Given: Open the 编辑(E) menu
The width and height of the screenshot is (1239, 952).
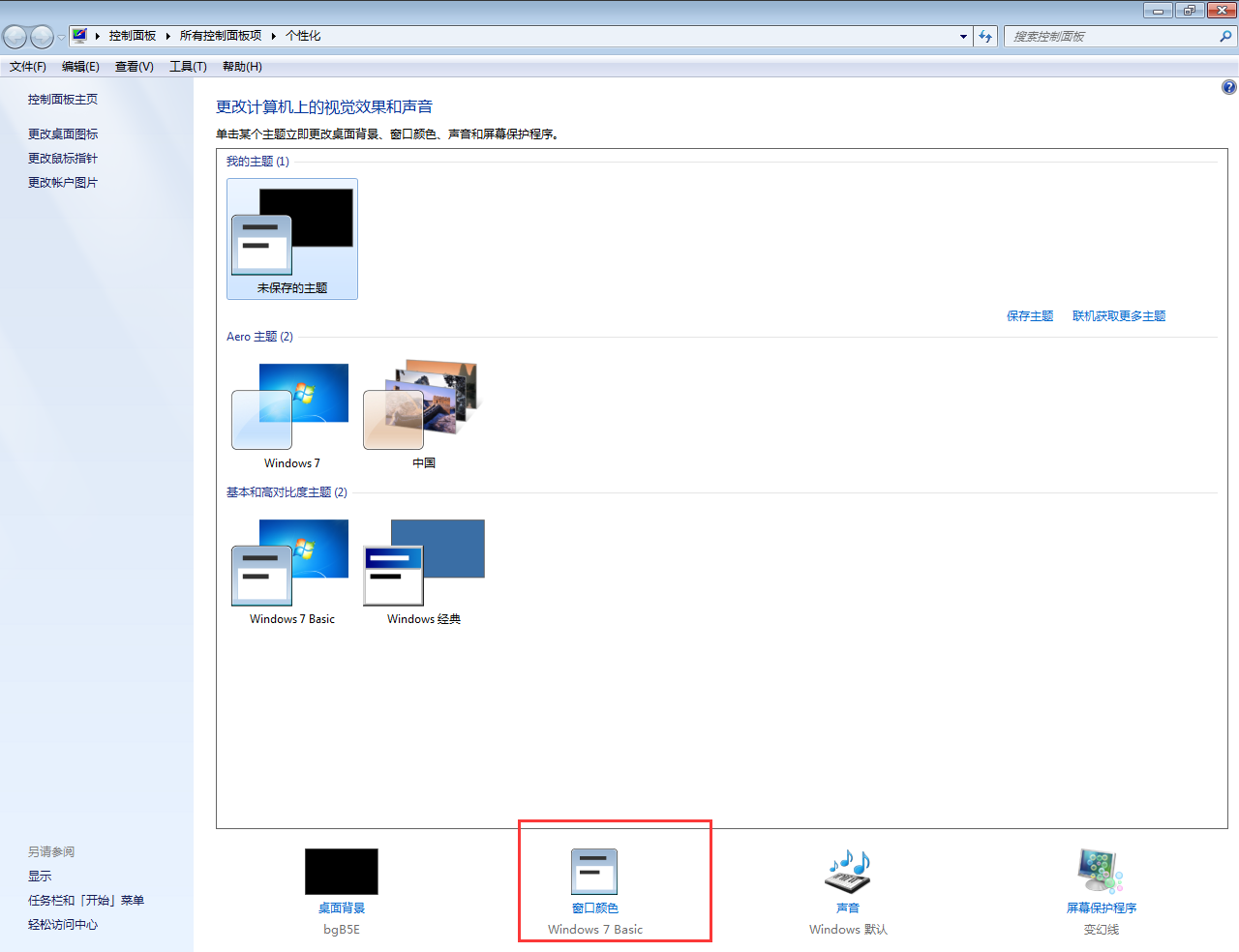Looking at the screenshot, I should [x=80, y=67].
